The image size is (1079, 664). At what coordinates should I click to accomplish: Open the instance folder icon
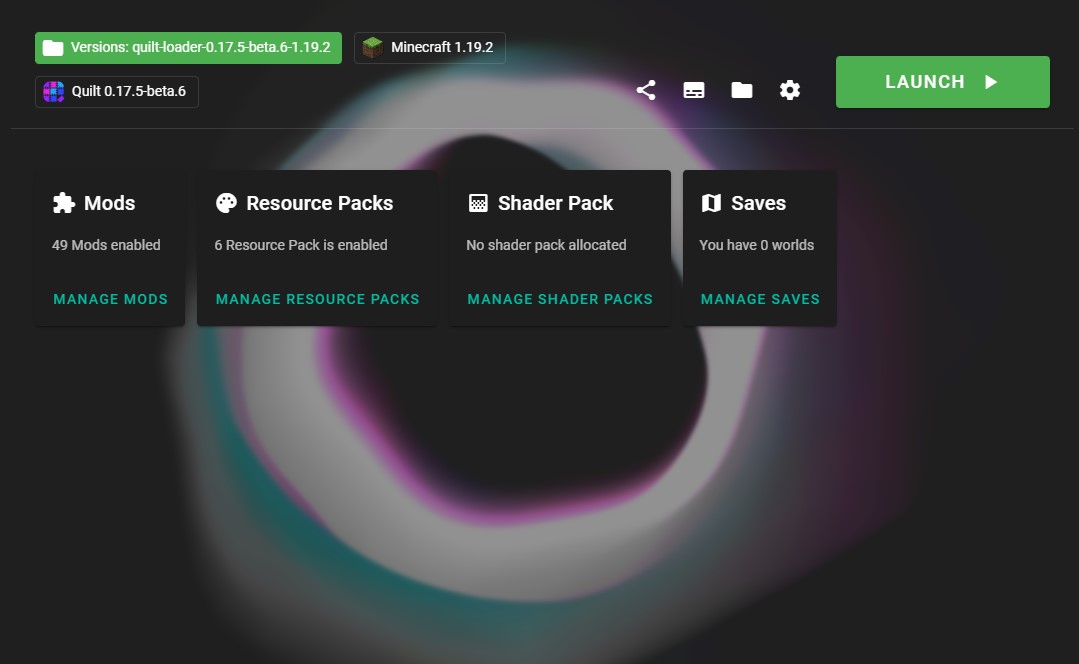pyautogui.click(x=741, y=90)
